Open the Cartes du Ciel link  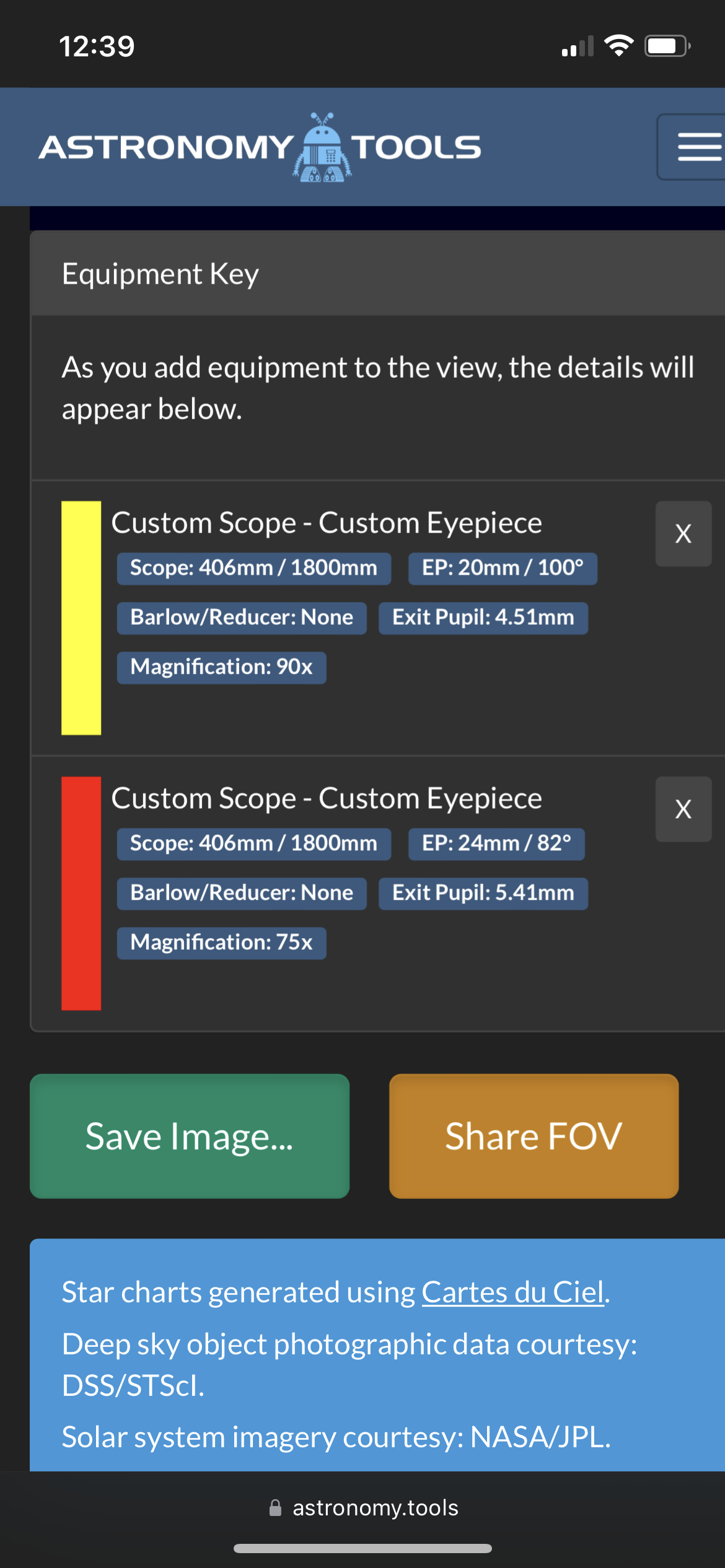[512, 1292]
